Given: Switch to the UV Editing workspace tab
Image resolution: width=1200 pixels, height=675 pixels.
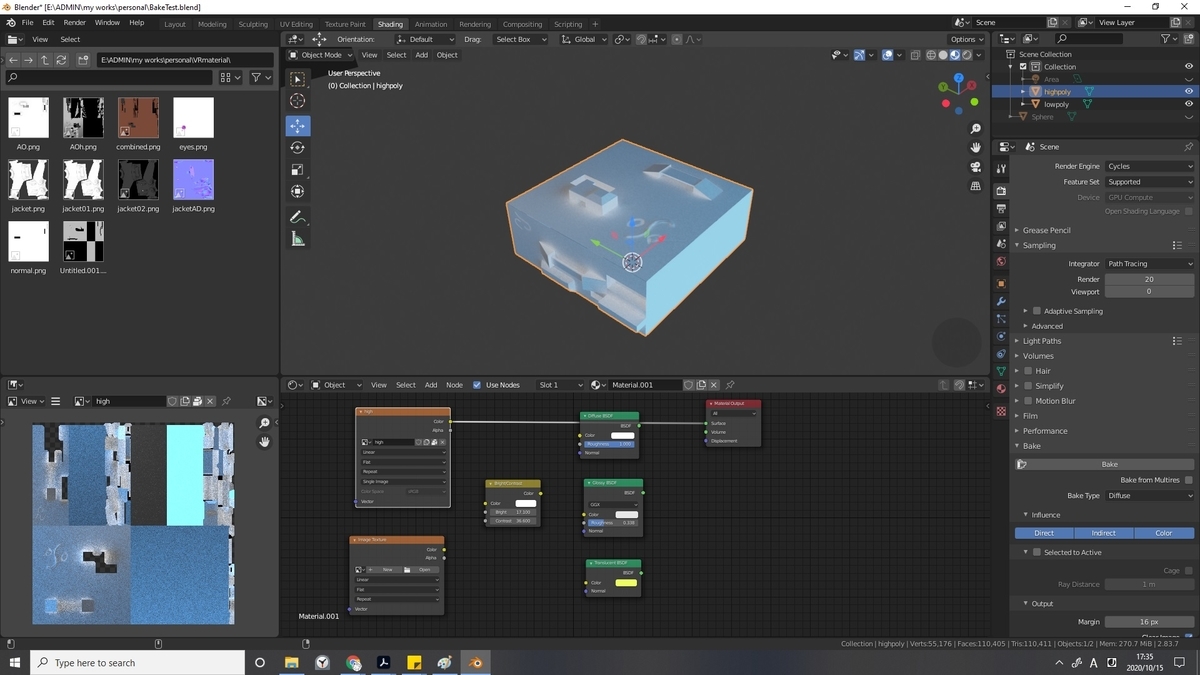Looking at the screenshot, I should (296, 24).
